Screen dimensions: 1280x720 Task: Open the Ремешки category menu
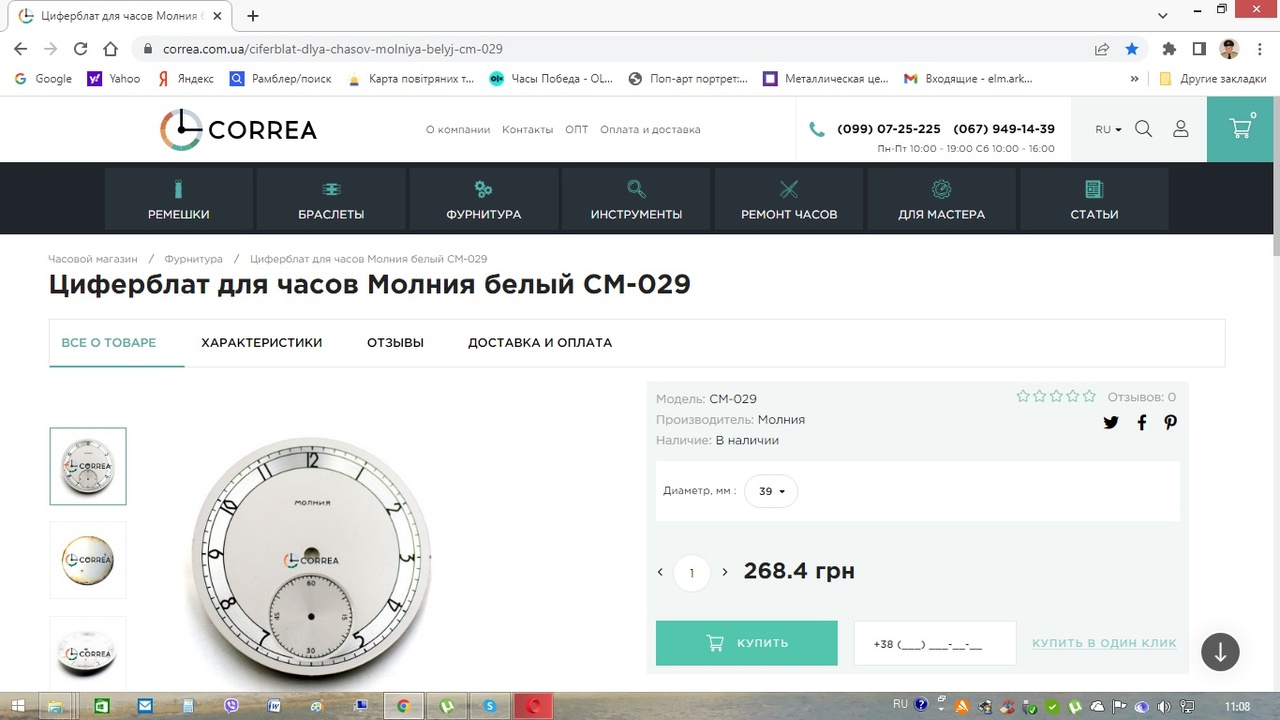click(179, 200)
